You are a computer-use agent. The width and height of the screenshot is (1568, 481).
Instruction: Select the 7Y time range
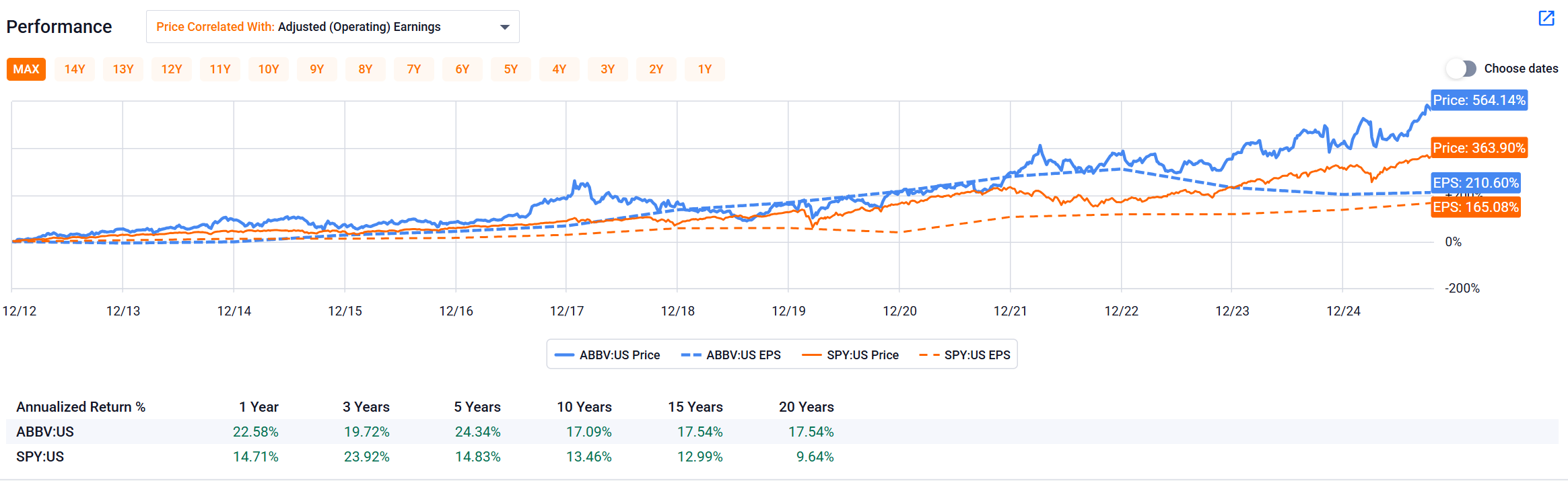[414, 69]
